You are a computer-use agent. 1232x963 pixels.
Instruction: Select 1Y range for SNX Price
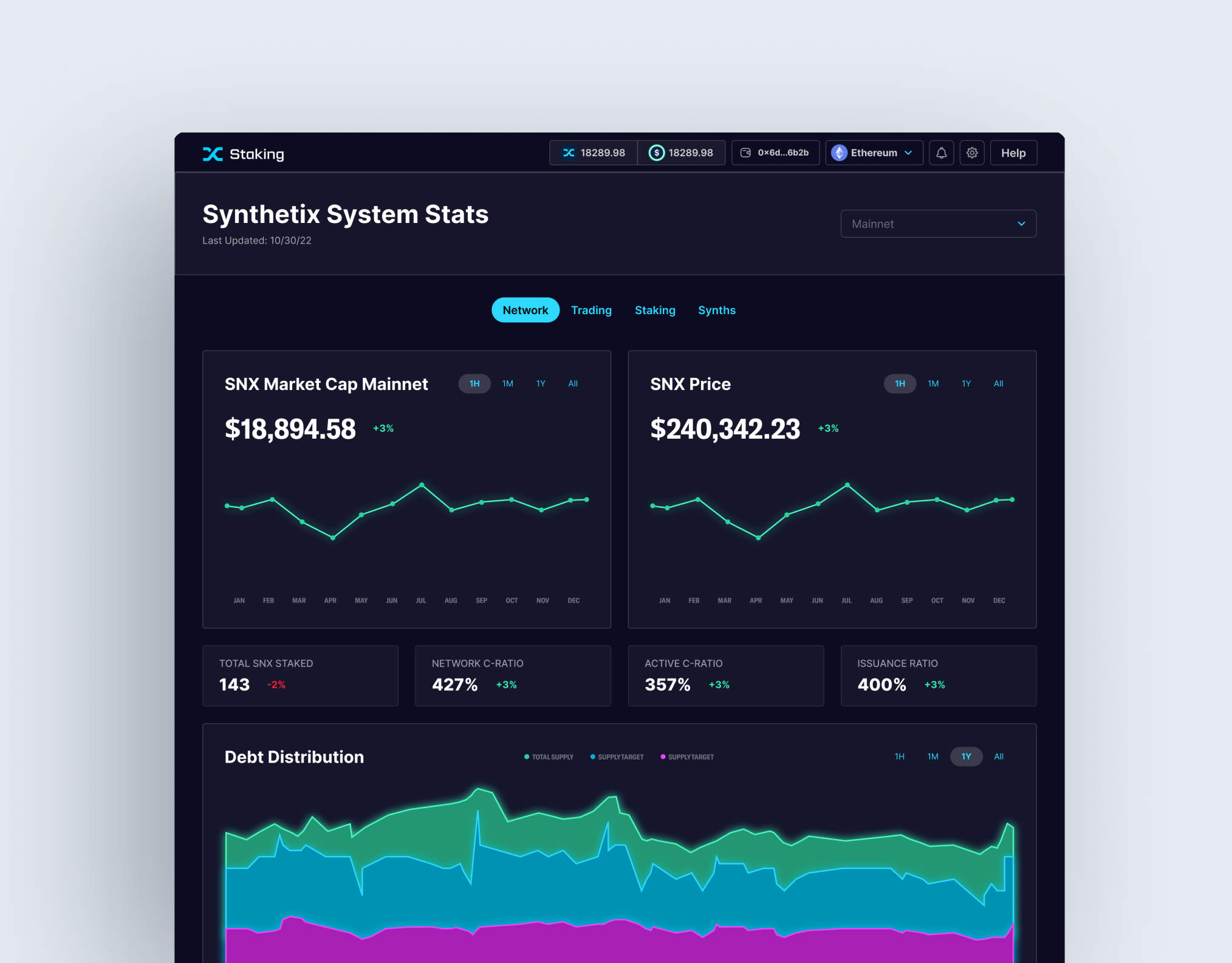point(966,383)
